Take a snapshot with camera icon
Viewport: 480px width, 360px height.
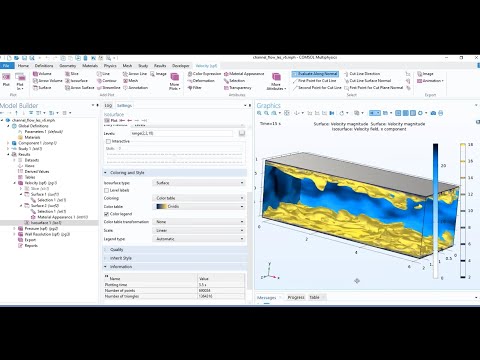(433, 113)
